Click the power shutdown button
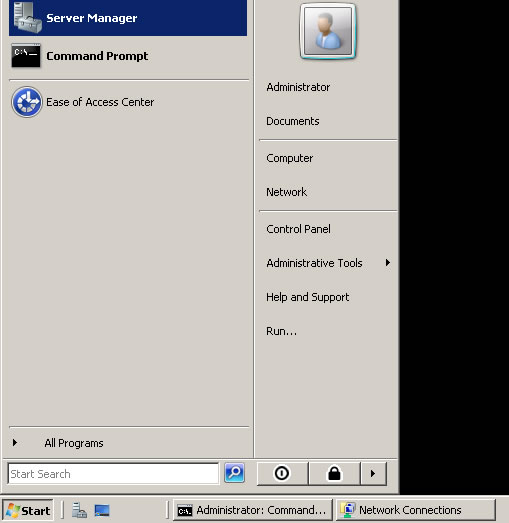 [x=282, y=473]
